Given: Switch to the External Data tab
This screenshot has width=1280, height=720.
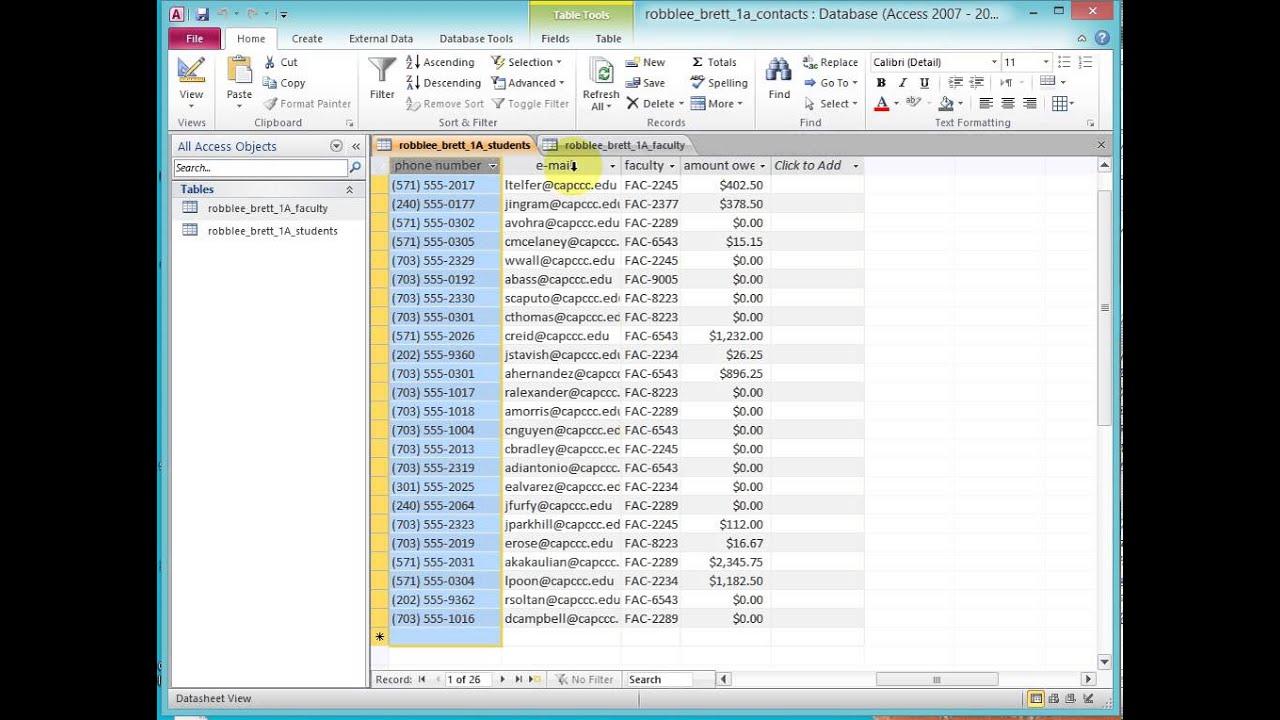Looking at the screenshot, I should (x=381, y=38).
